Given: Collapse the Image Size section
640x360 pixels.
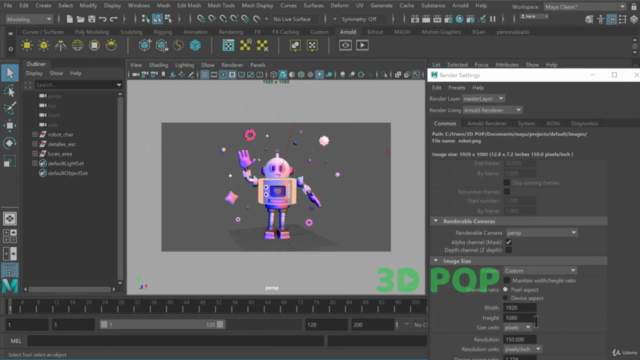Looking at the screenshot, I should pos(436,260).
